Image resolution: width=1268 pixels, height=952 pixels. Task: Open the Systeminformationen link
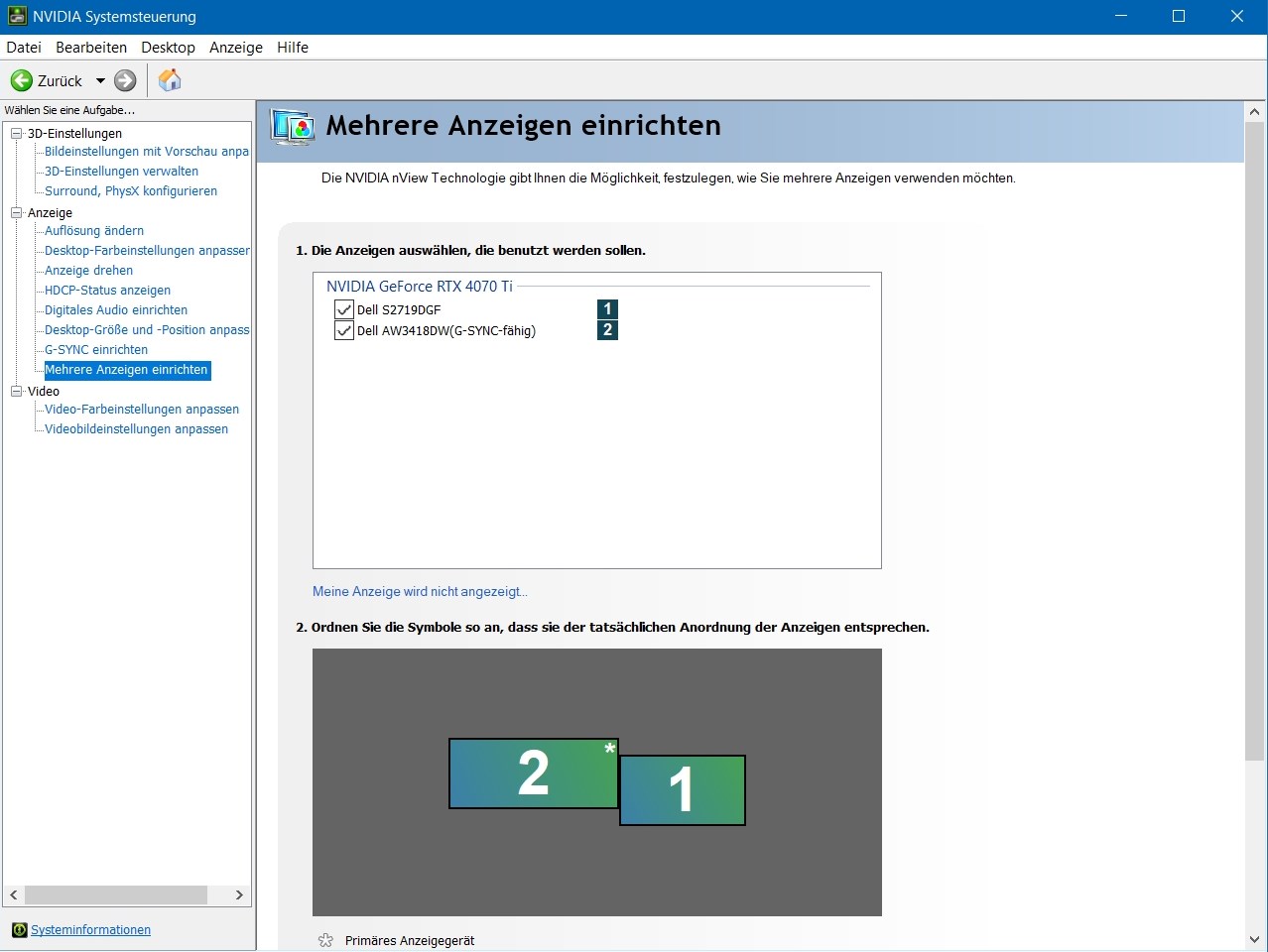click(x=90, y=930)
